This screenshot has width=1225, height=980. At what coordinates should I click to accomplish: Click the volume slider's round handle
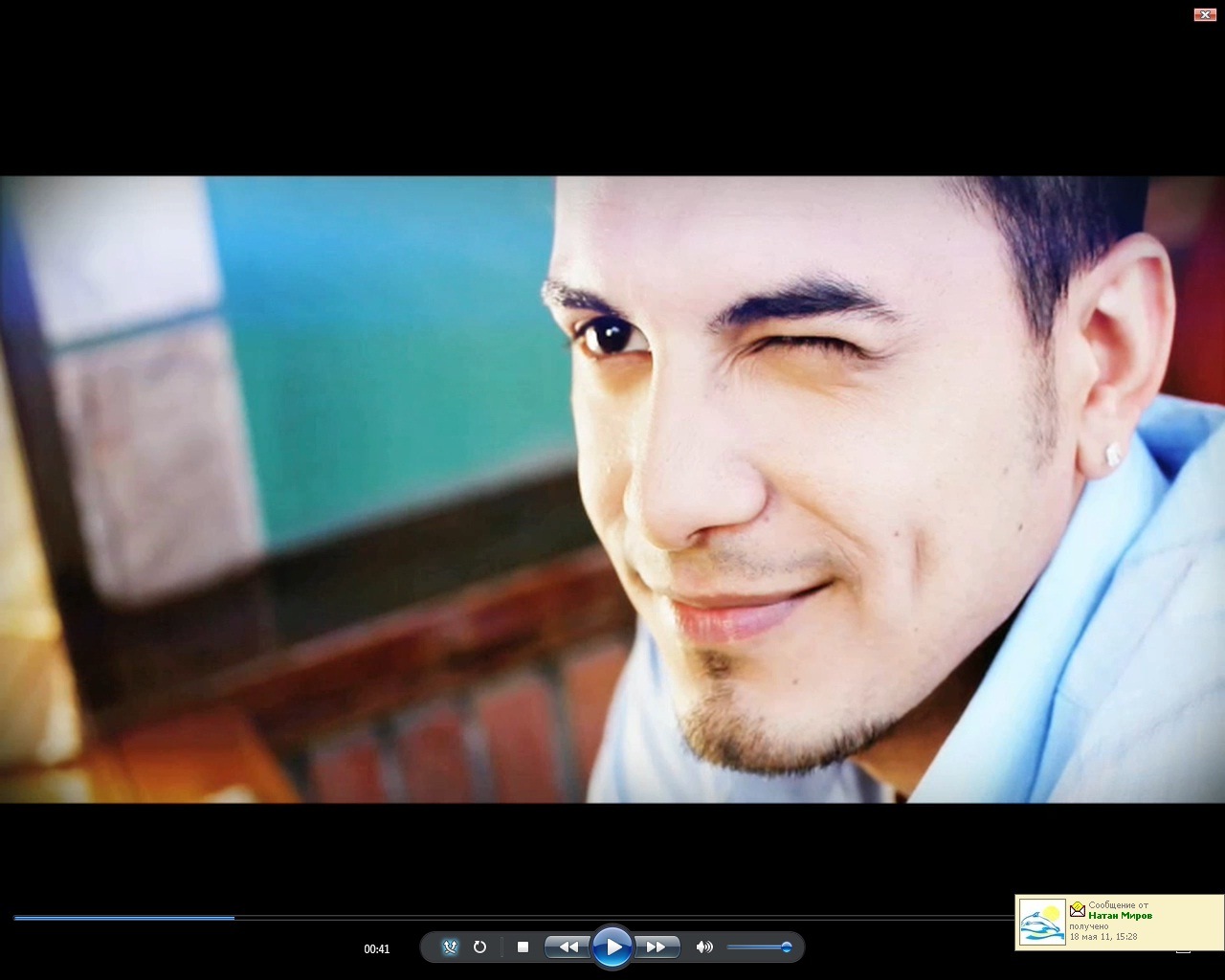(787, 947)
